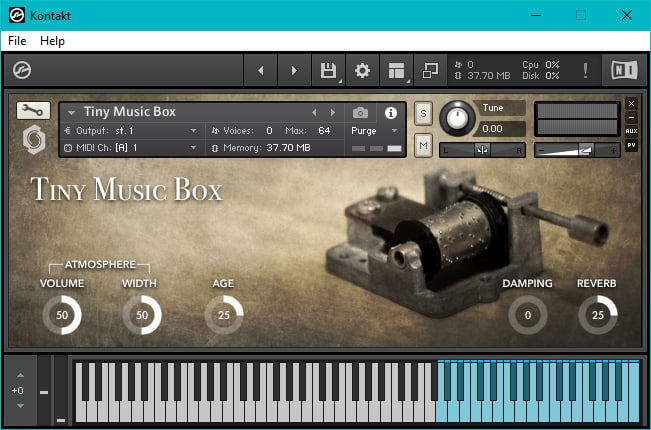Go to next instrument with the right toolbar arrow
This screenshot has width=651, height=430.
[x=294, y=71]
